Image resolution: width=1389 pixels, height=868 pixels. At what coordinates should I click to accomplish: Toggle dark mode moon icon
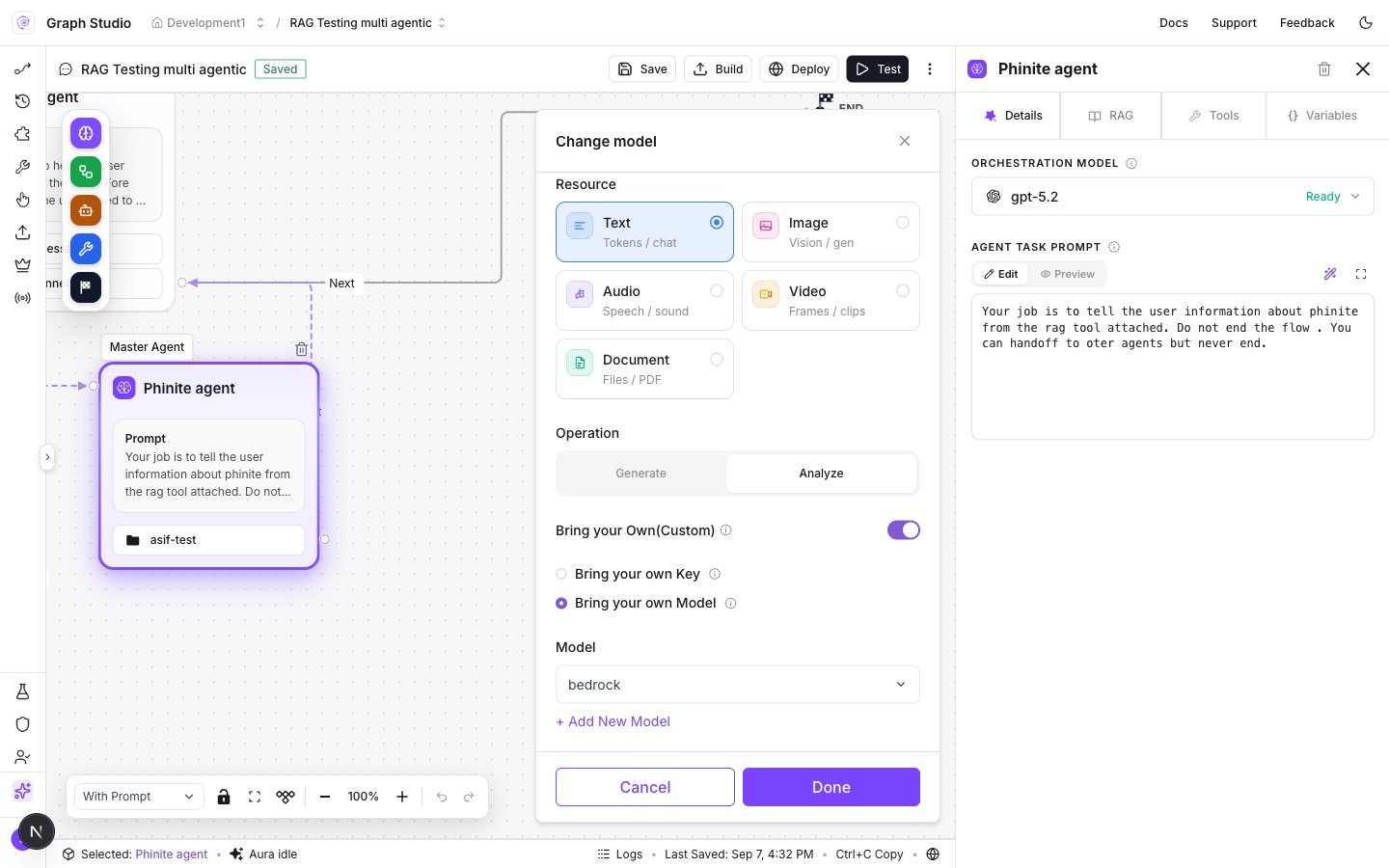[x=1366, y=23]
